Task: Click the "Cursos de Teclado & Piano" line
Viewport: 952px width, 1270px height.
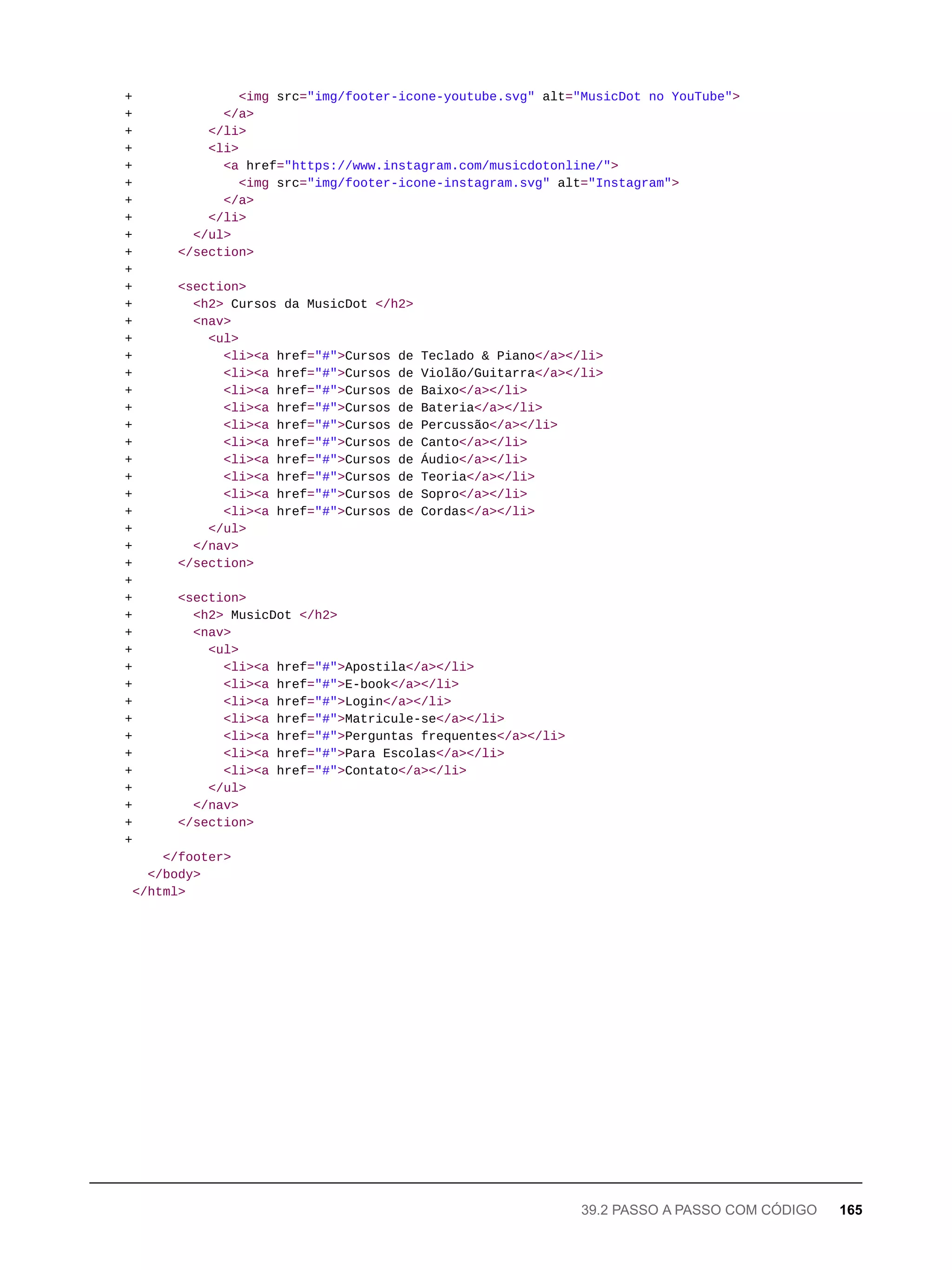Action: (440, 355)
